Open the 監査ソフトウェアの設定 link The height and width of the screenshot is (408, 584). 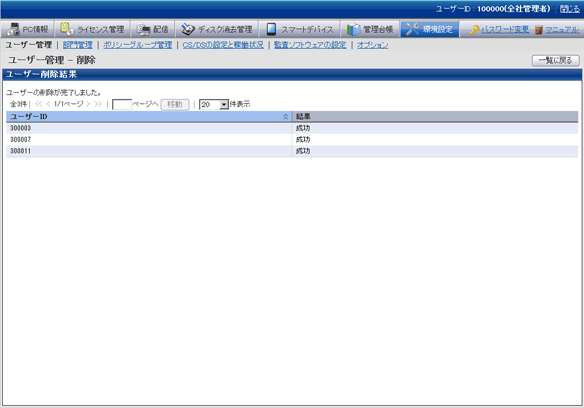pyautogui.click(x=310, y=45)
